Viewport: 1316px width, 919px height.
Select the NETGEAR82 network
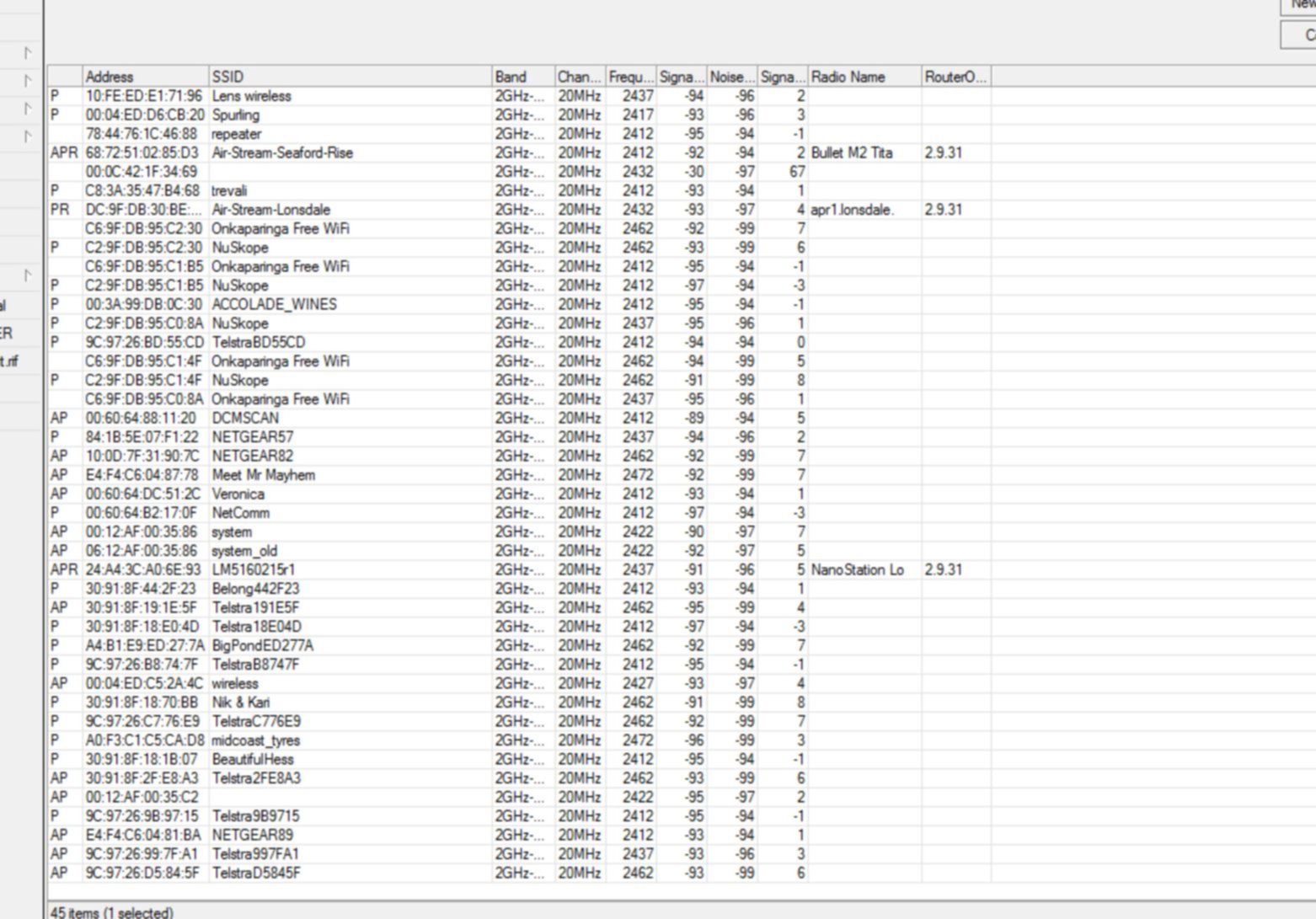click(252, 456)
